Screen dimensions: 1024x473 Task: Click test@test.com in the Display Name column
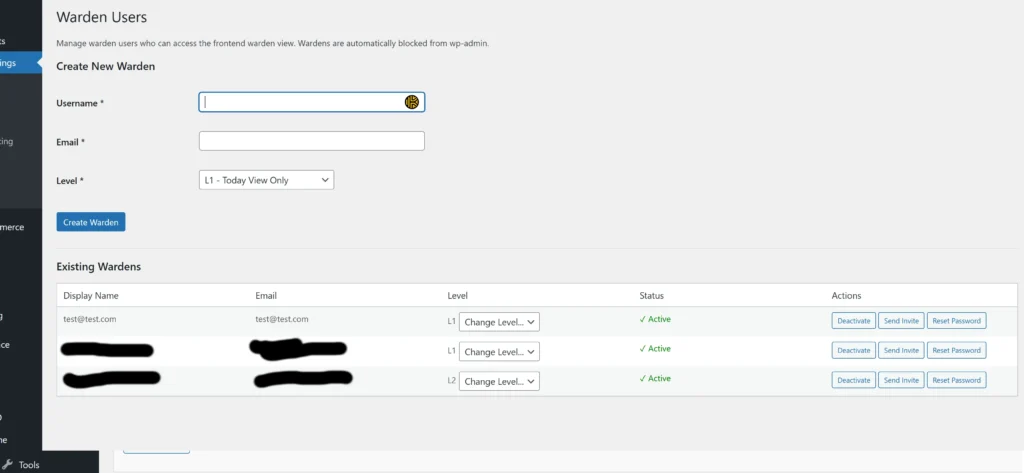pyautogui.click(x=90, y=319)
